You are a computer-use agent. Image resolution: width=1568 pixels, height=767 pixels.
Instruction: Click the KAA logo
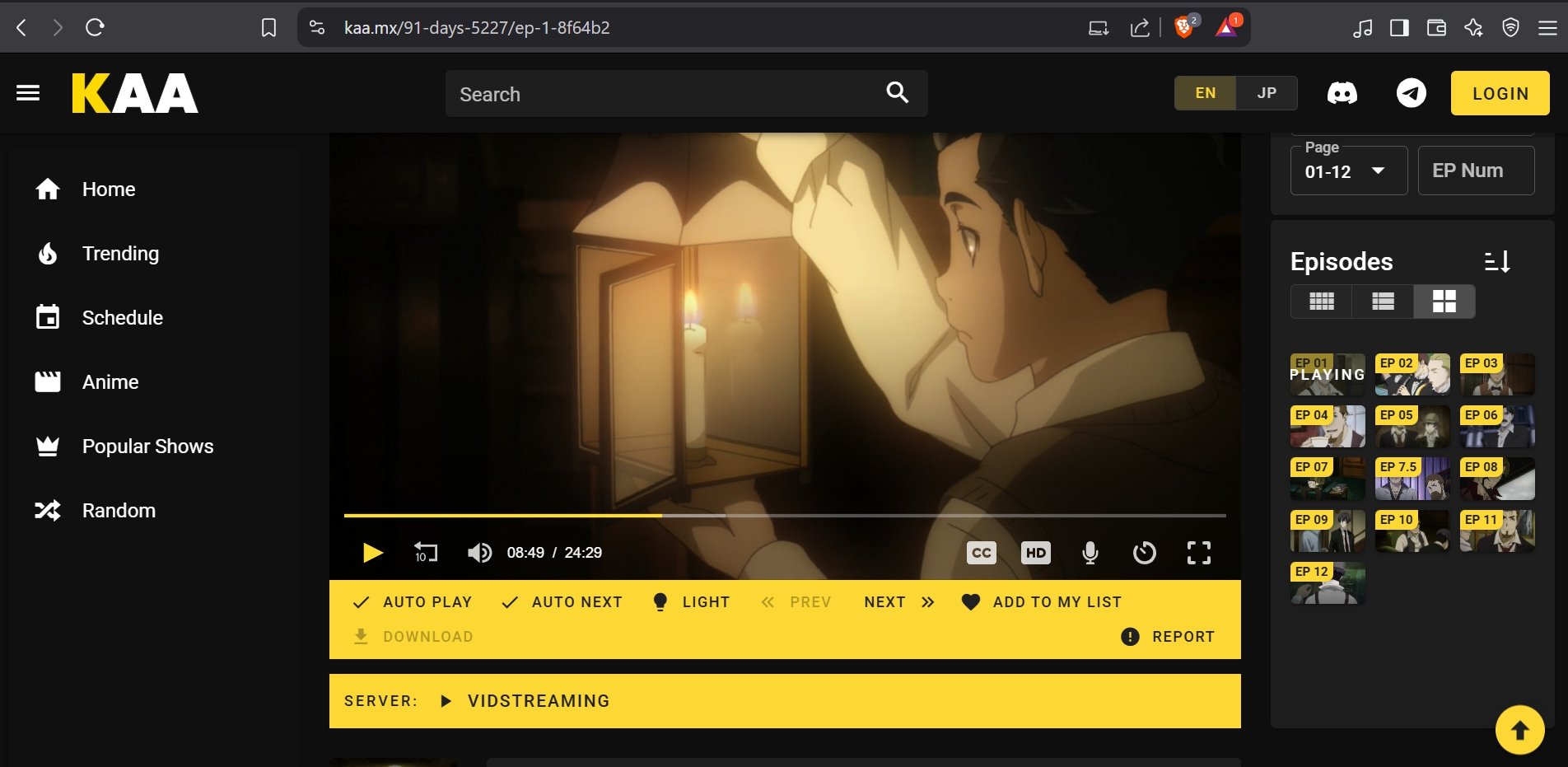135,93
